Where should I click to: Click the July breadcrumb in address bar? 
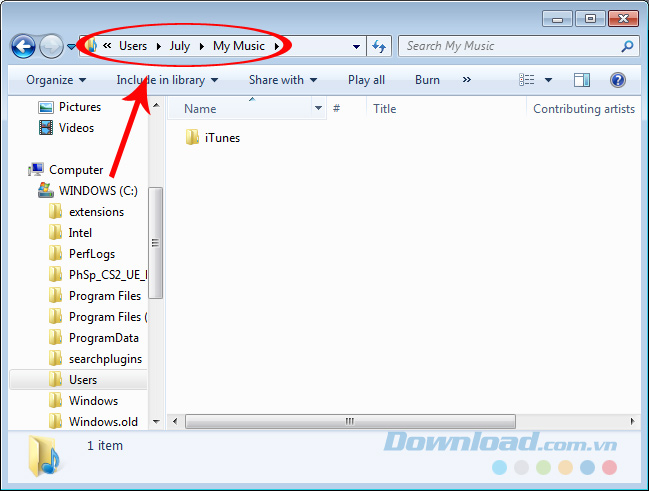(x=180, y=46)
